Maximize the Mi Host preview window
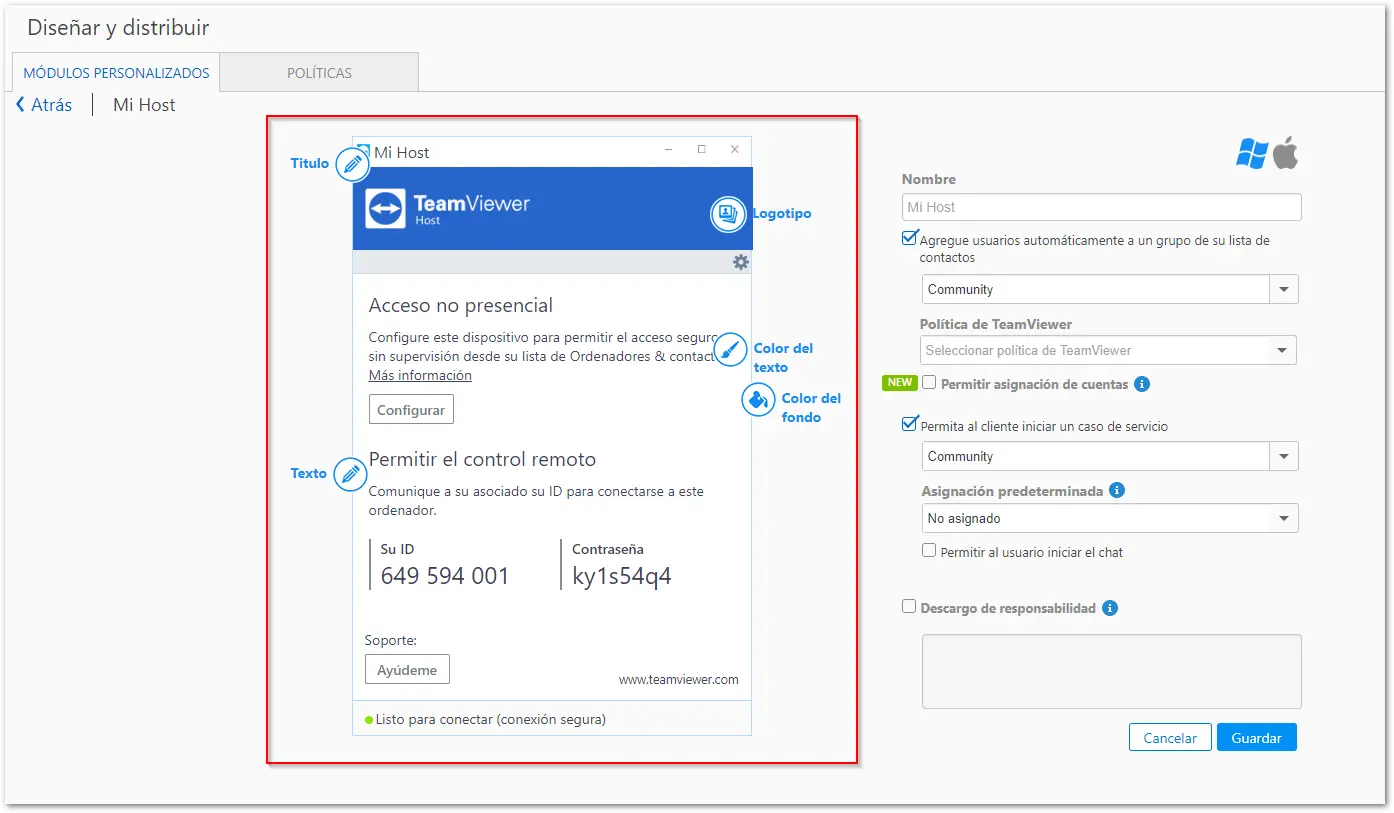 coord(701,149)
